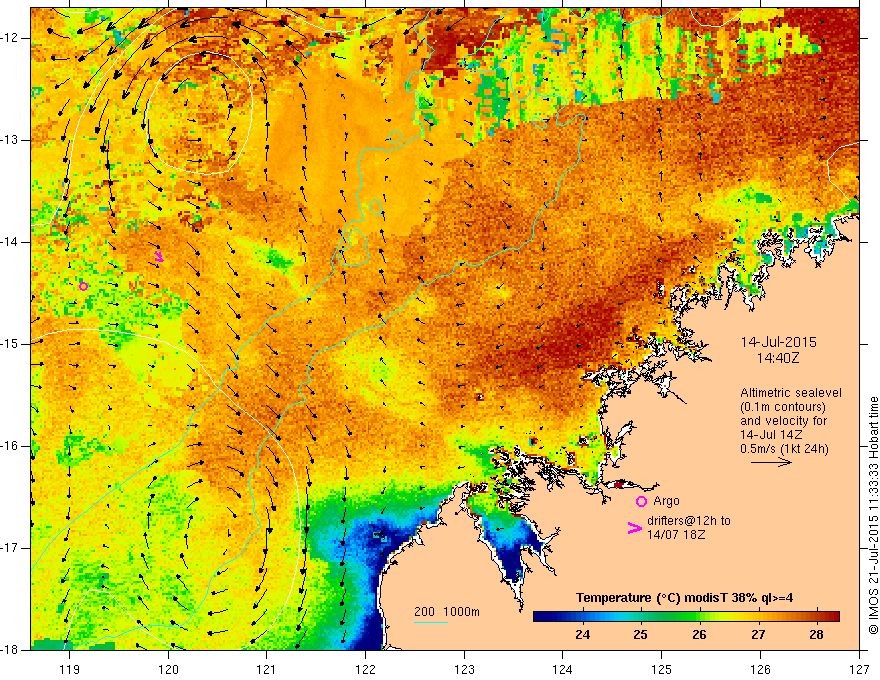880x680 pixels.
Task: Click the longitude axis label '120'
Action: click(x=168, y=669)
